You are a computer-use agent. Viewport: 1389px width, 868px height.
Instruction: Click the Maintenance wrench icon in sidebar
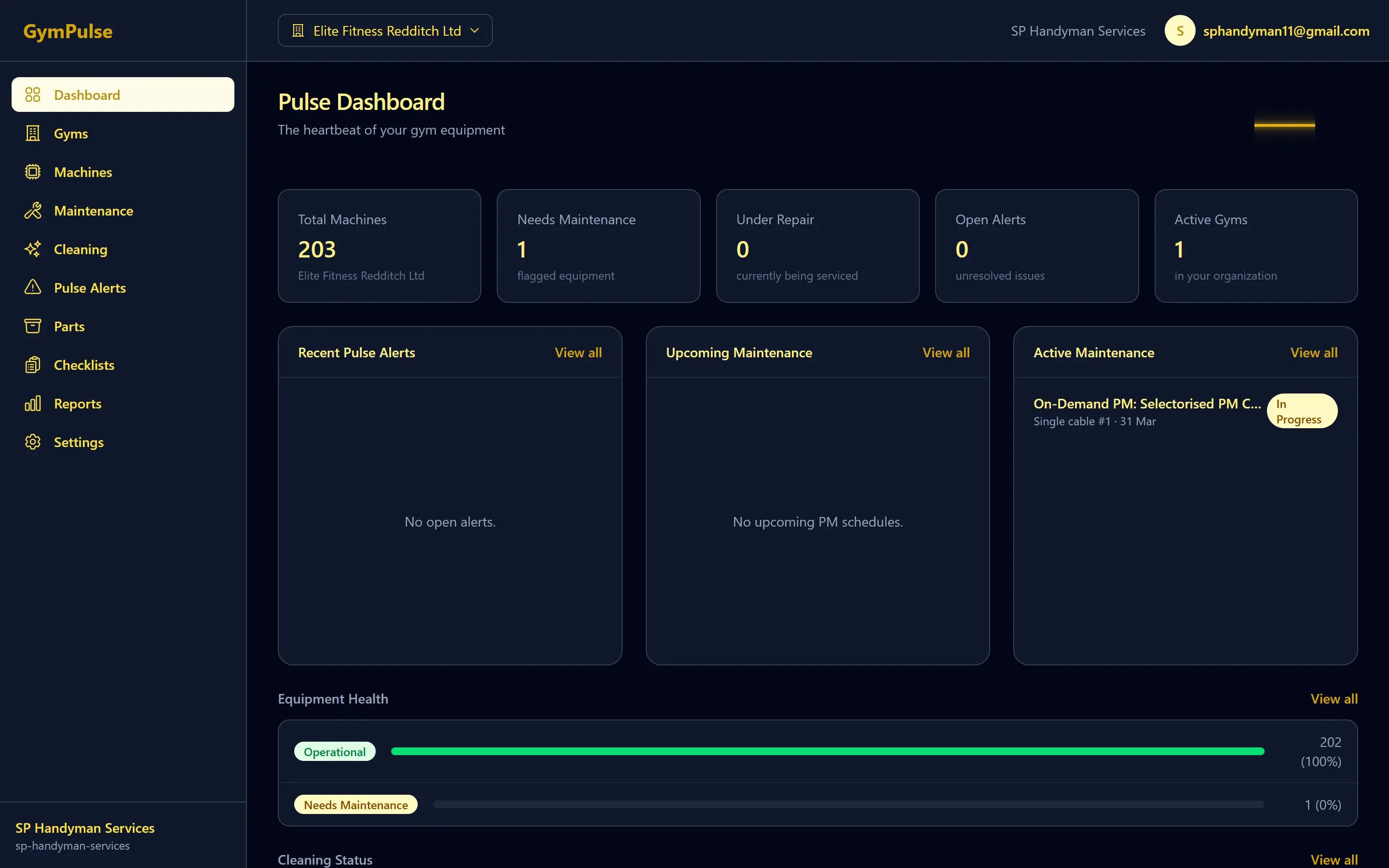33,211
